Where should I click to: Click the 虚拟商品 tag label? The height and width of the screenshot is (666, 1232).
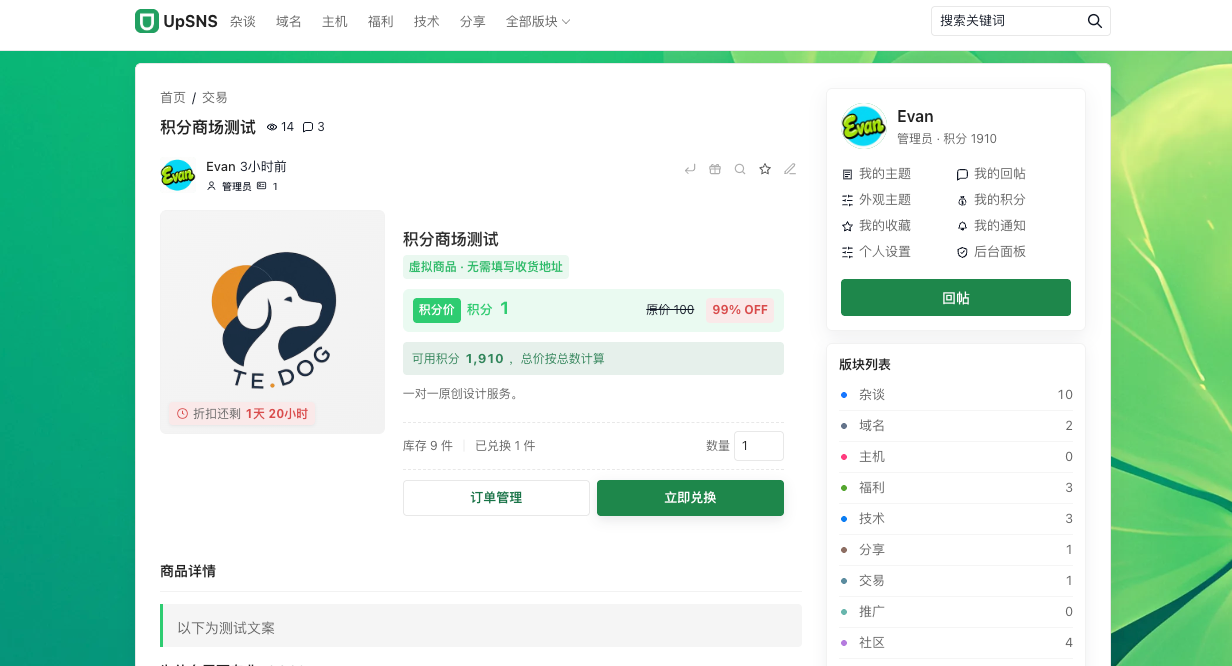pyautogui.click(x=486, y=267)
